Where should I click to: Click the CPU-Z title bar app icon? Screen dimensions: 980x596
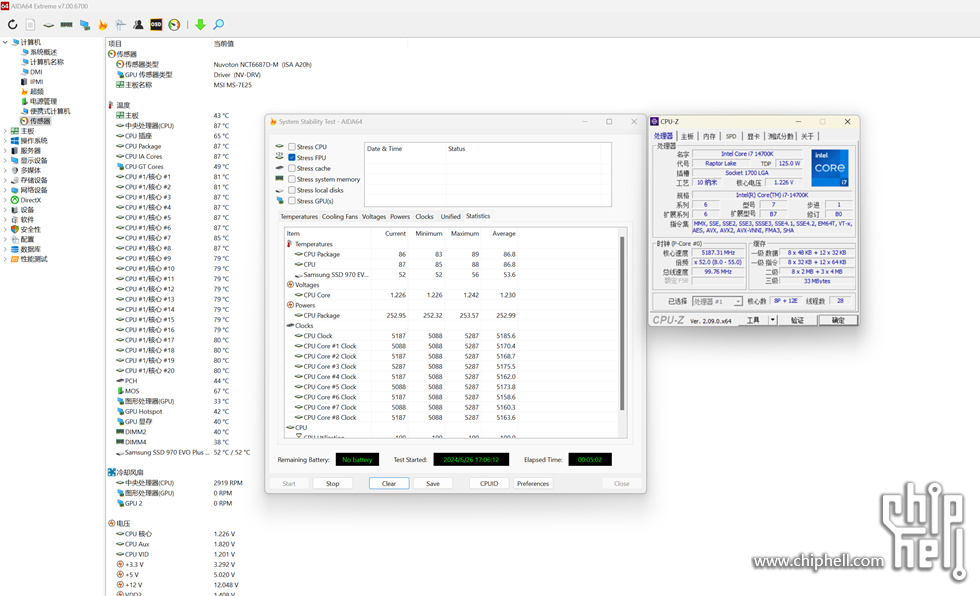pos(654,122)
